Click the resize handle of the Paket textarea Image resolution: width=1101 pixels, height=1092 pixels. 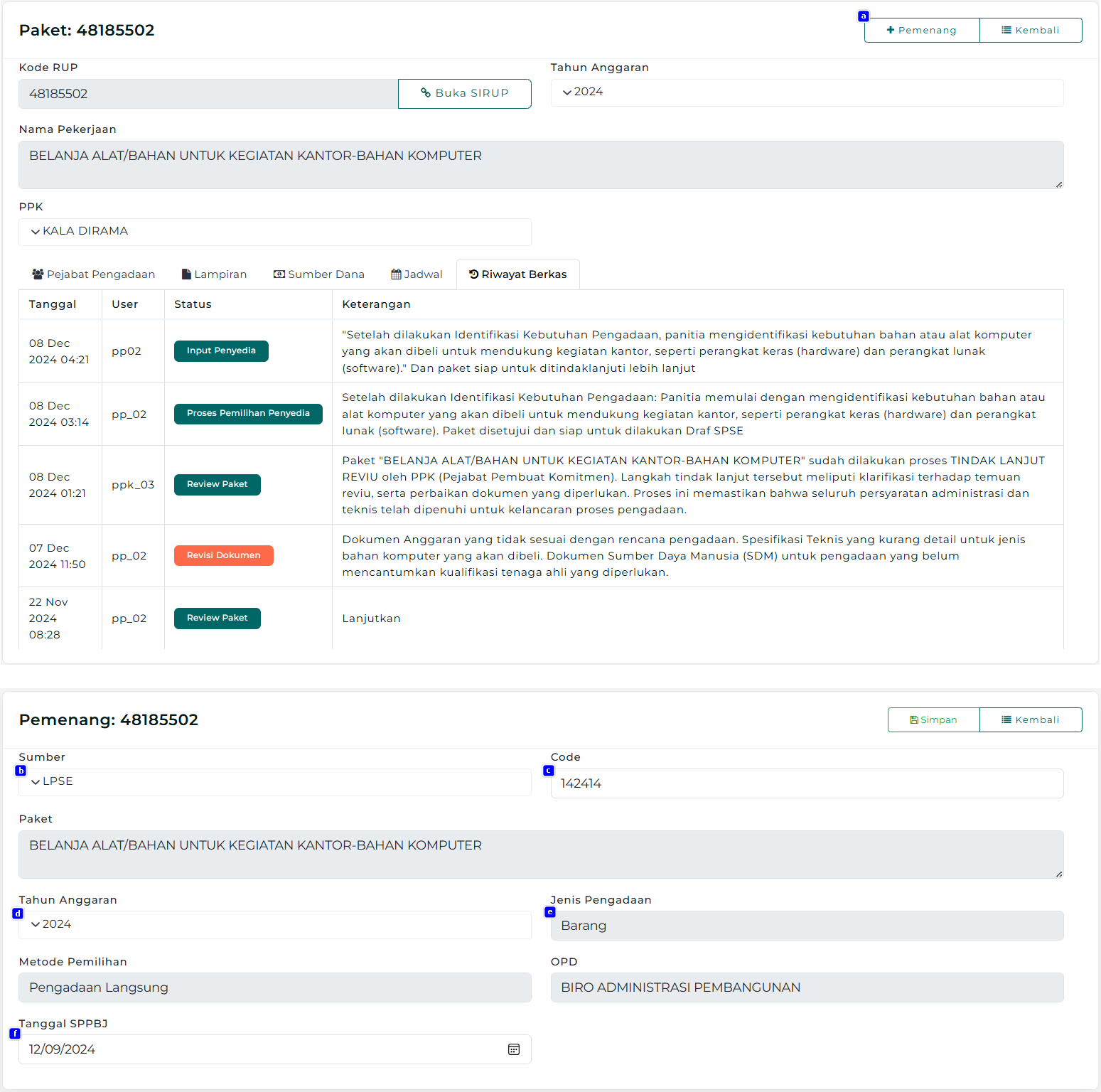click(1058, 874)
